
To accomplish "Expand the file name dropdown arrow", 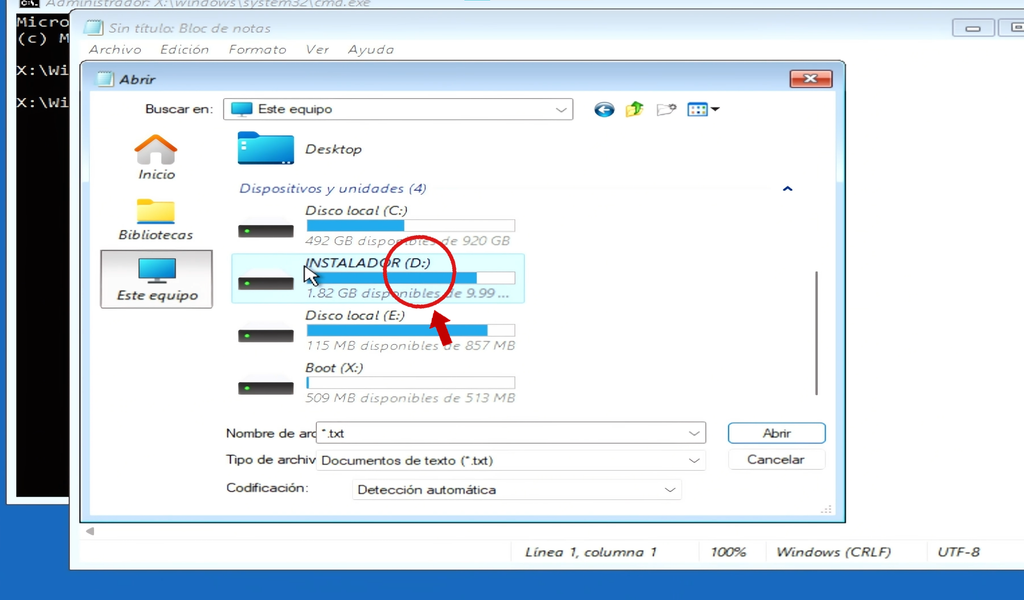I will click(x=694, y=434).
